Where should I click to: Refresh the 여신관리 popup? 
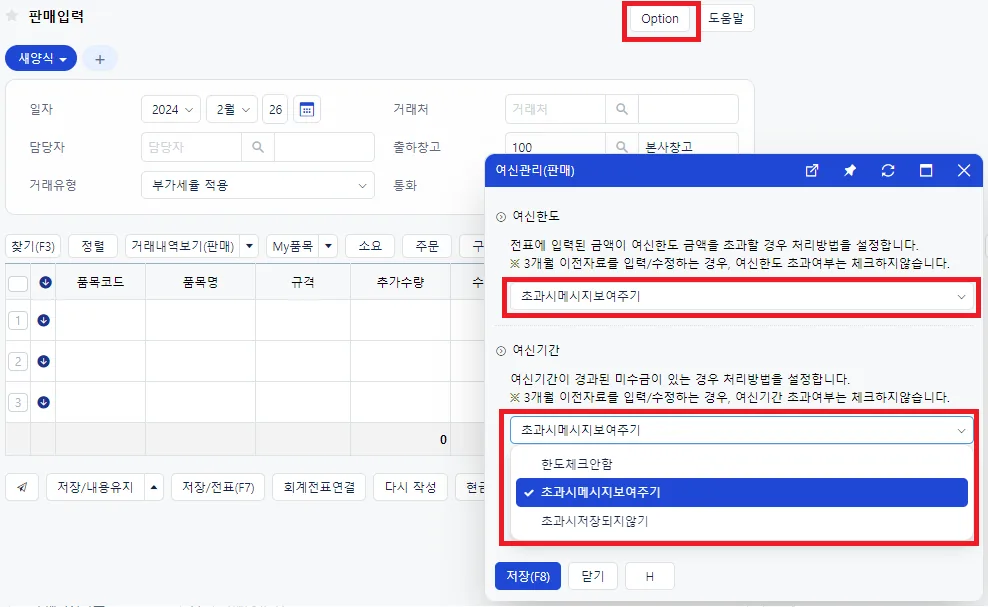coord(888,170)
